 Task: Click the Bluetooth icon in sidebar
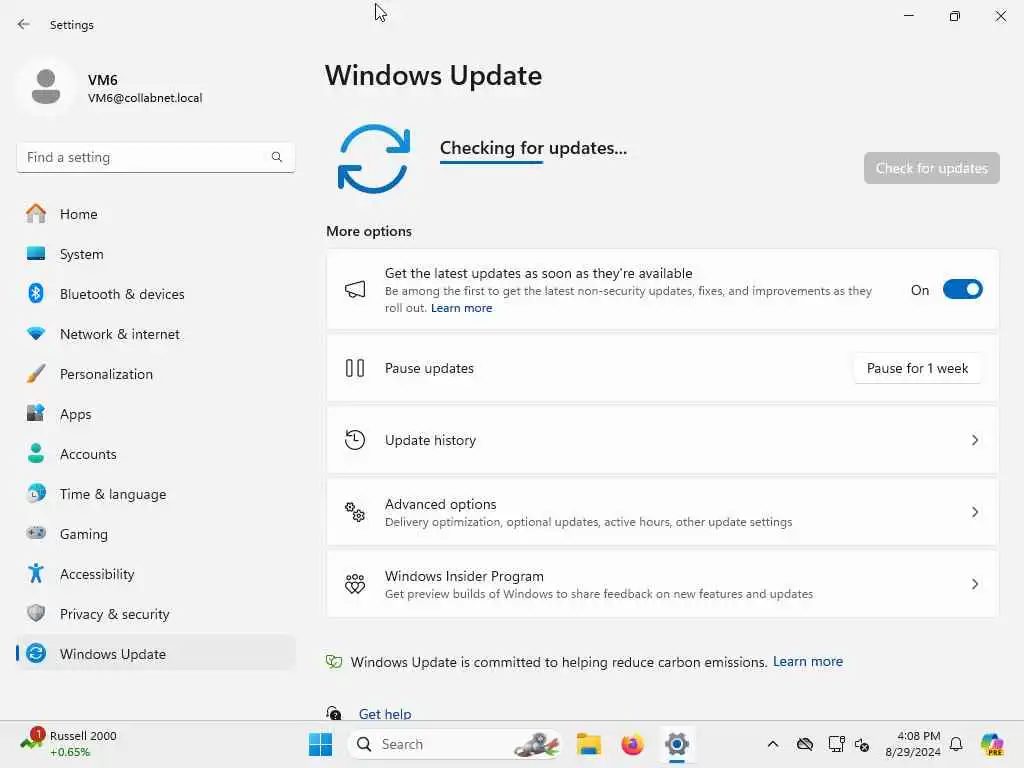tap(36, 293)
